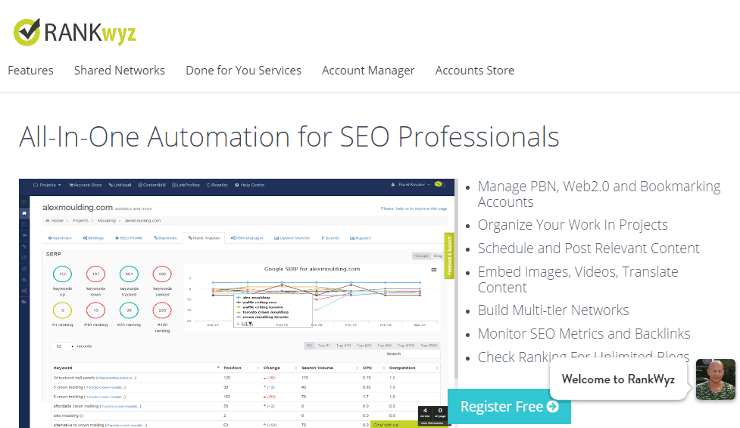Open the chart hamburger menu icon
The width and height of the screenshot is (740, 428).
click(434, 270)
